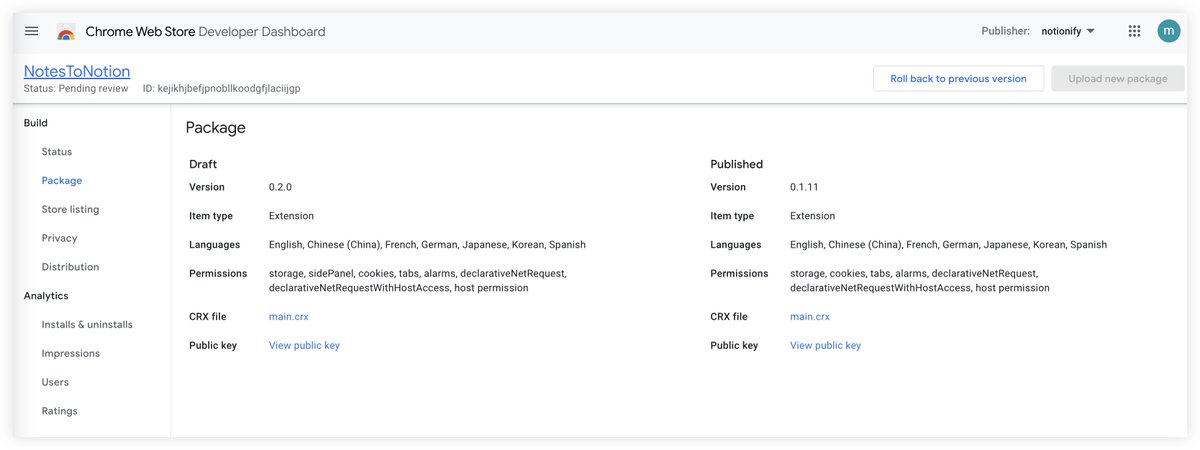Screen dimensions: 1200x450
Task: Open the Status section in sidebar
Action: coord(57,152)
